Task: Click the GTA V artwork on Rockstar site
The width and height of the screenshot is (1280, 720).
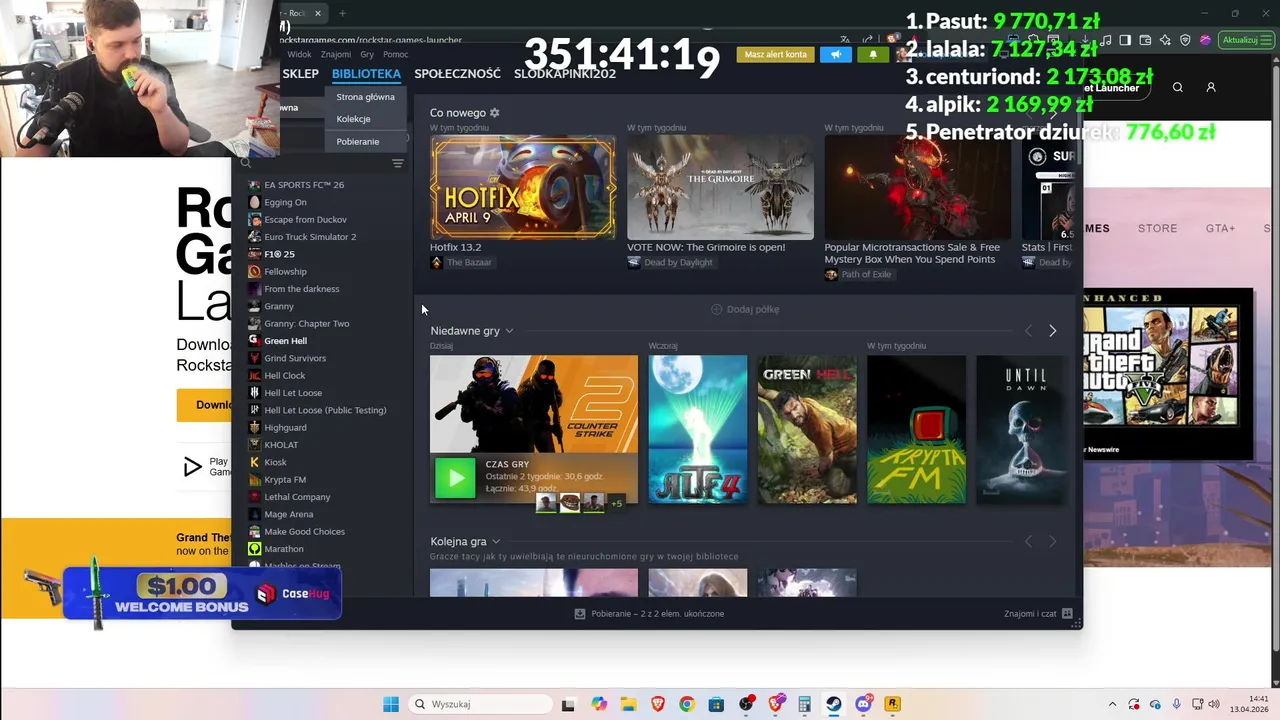Action: pyautogui.click(x=1167, y=374)
